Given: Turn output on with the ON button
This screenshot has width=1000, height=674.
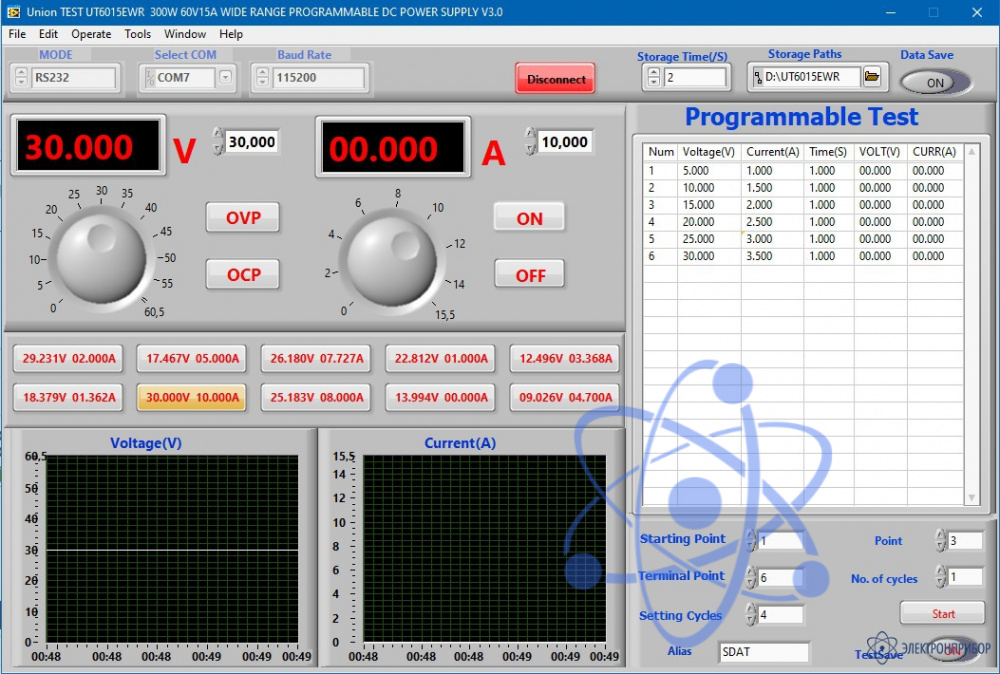Looking at the screenshot, I should click(x=529, y=218).
